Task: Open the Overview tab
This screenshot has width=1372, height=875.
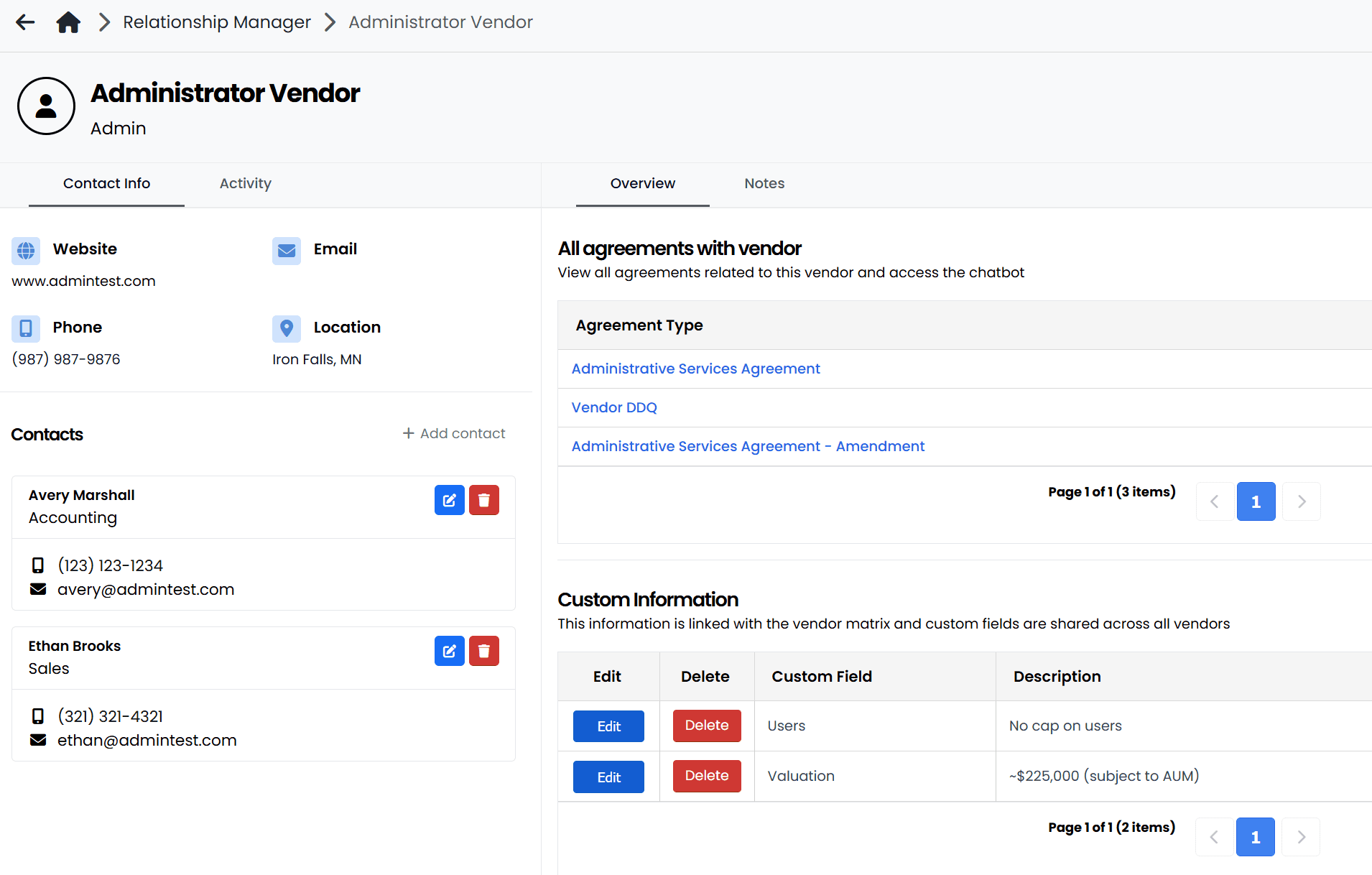Action: point(643,184)
